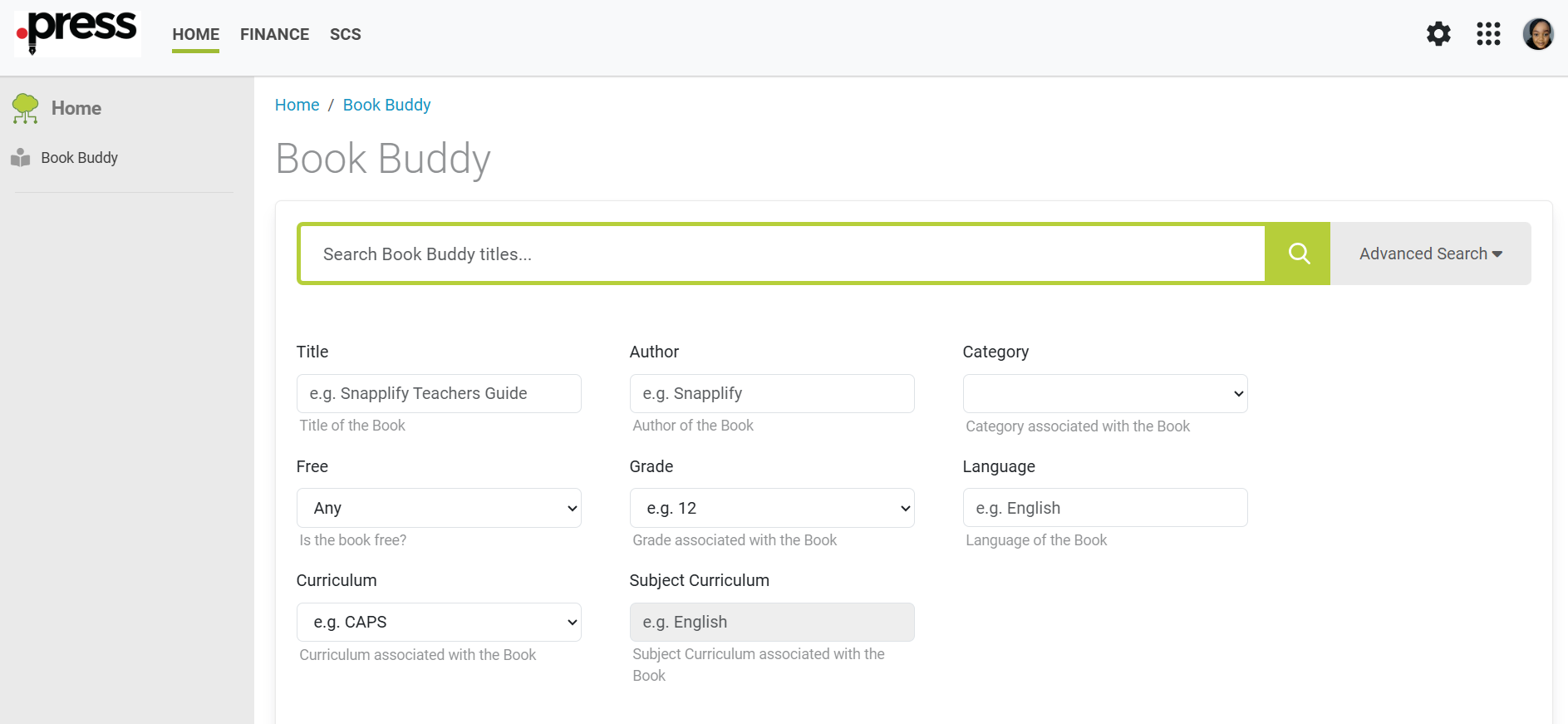The width and height of the screenshot is (1568, 724).
Task: Open the Category dropdown
Action: 1104,394
